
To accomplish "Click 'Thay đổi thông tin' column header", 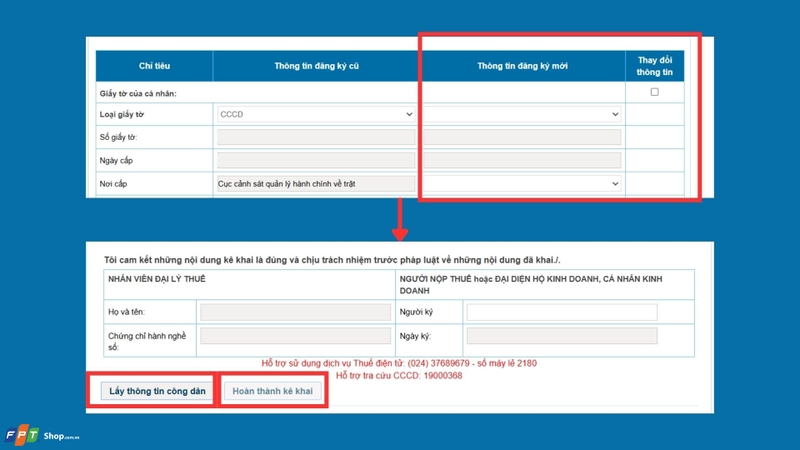I will click(x=655, y=66).
